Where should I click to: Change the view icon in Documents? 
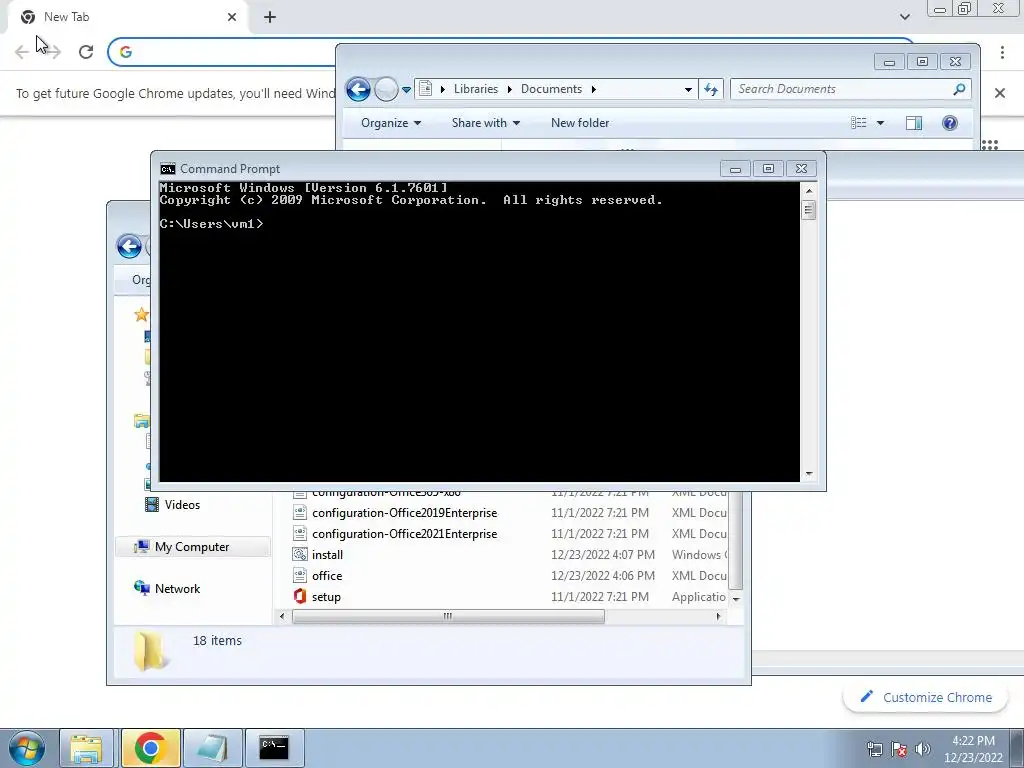click(x=859, y=123)
